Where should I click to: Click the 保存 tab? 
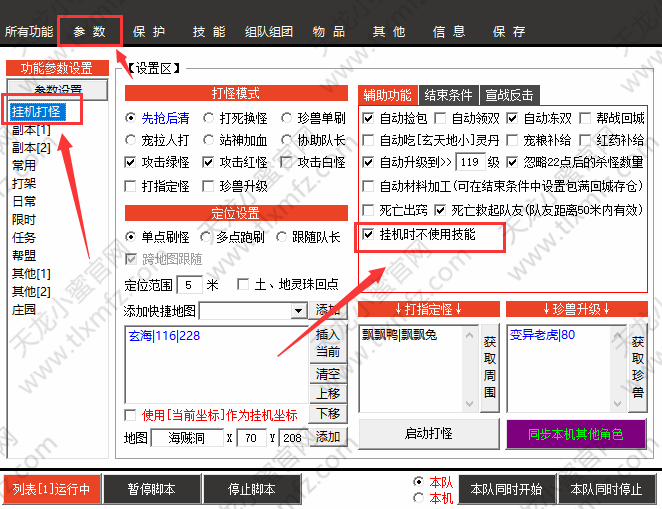[509, 31]
